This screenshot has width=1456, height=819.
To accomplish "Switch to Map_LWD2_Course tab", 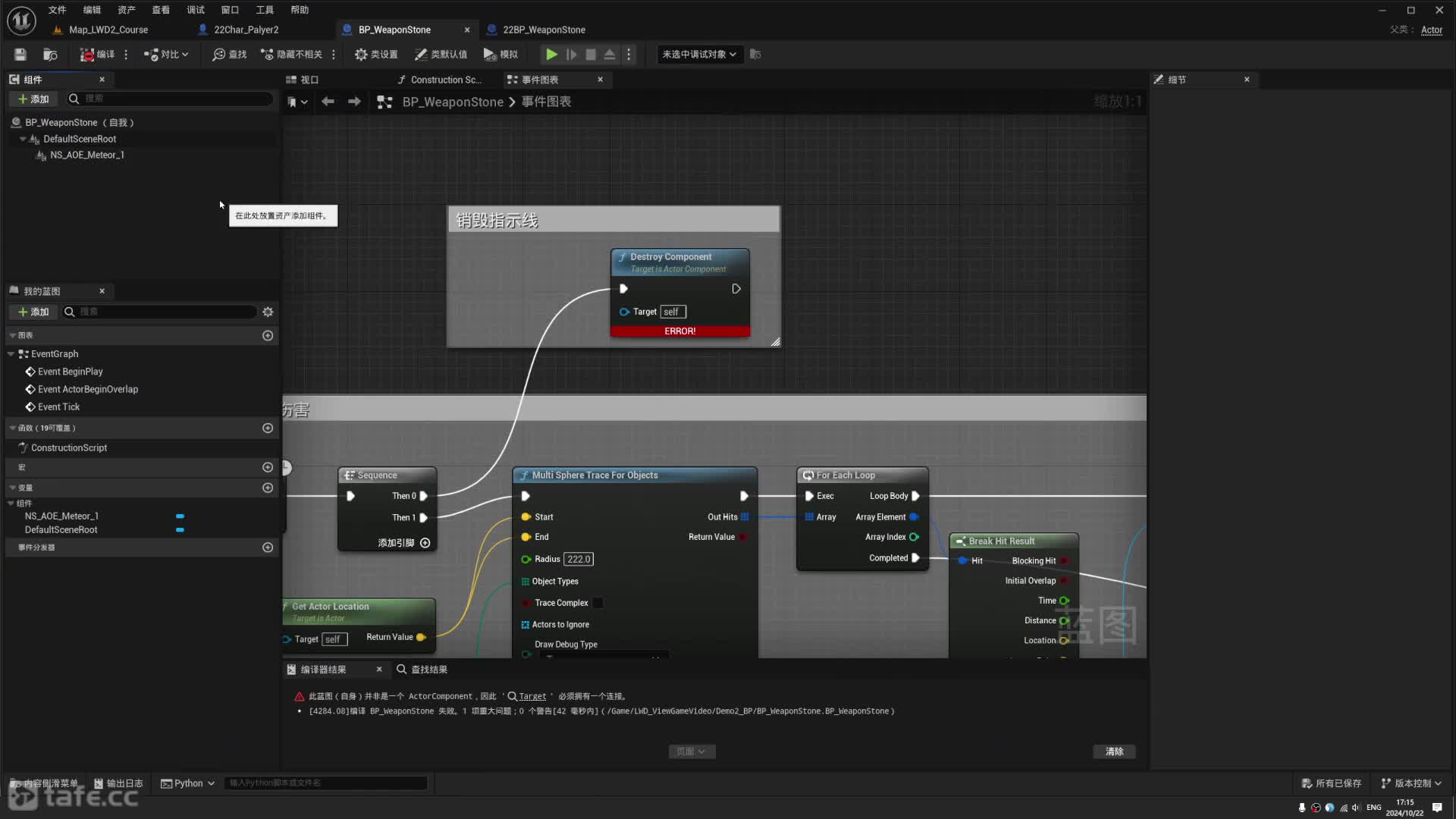I will click(108, 30).
